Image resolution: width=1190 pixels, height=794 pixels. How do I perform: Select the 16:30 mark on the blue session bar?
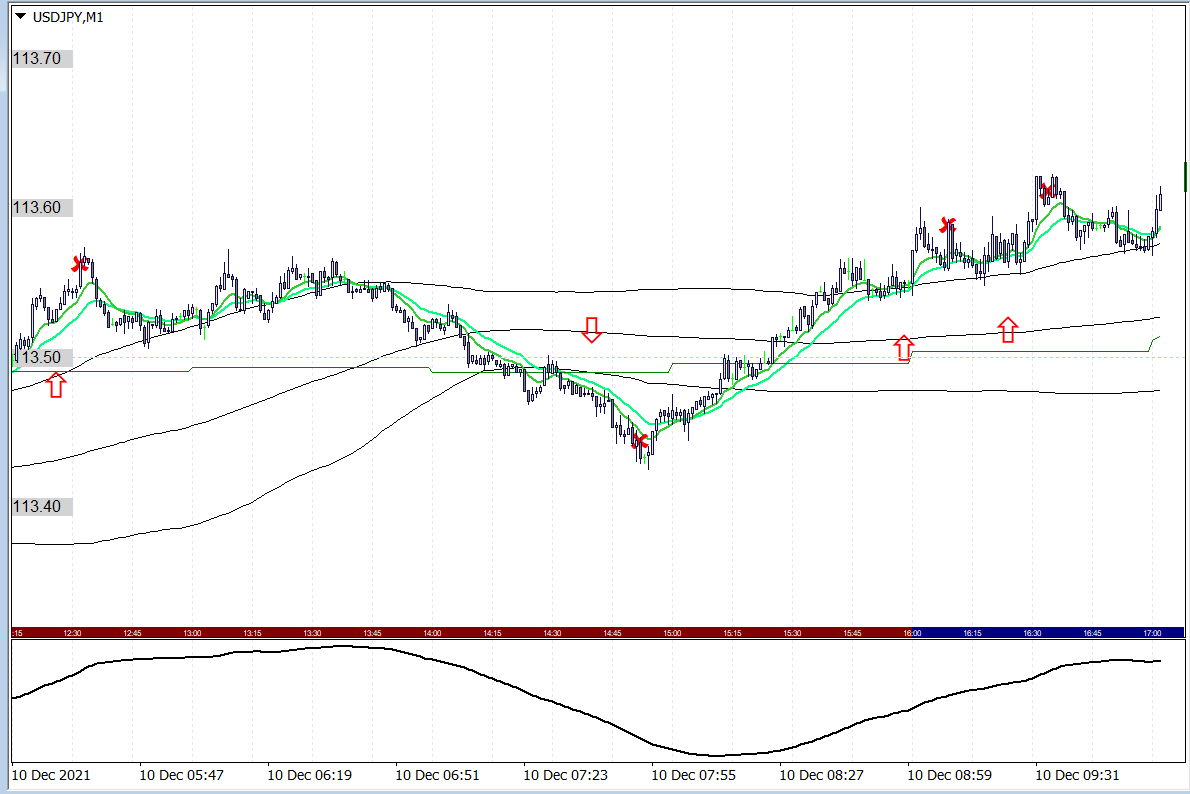point(1032,633)
